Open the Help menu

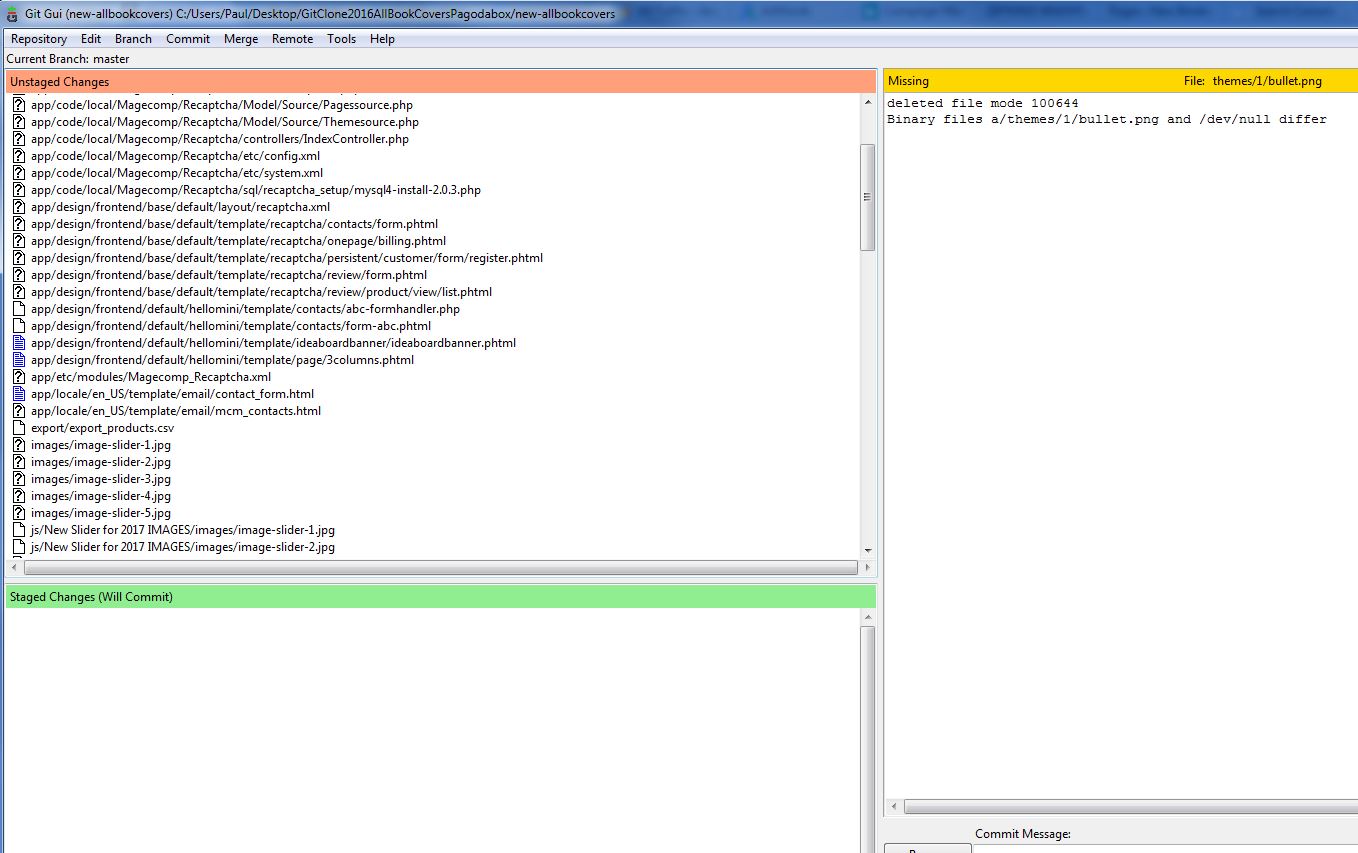[382, 39]
